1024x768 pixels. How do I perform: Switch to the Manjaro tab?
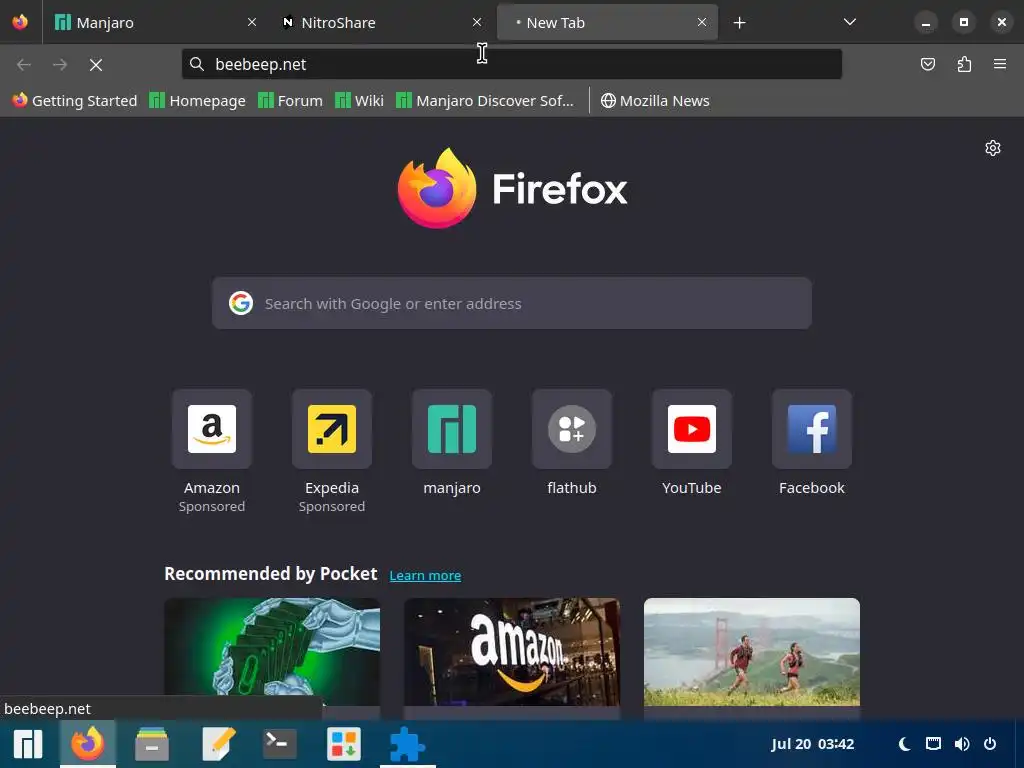[x=155, y=22]
